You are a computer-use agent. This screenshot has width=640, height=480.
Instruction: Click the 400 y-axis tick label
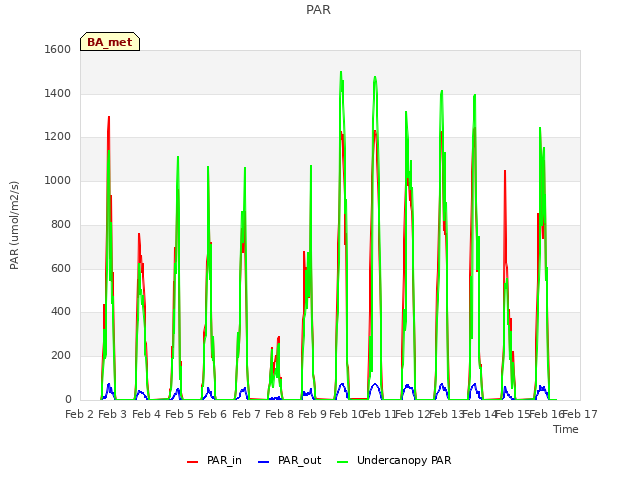click(x=61, y=312)
